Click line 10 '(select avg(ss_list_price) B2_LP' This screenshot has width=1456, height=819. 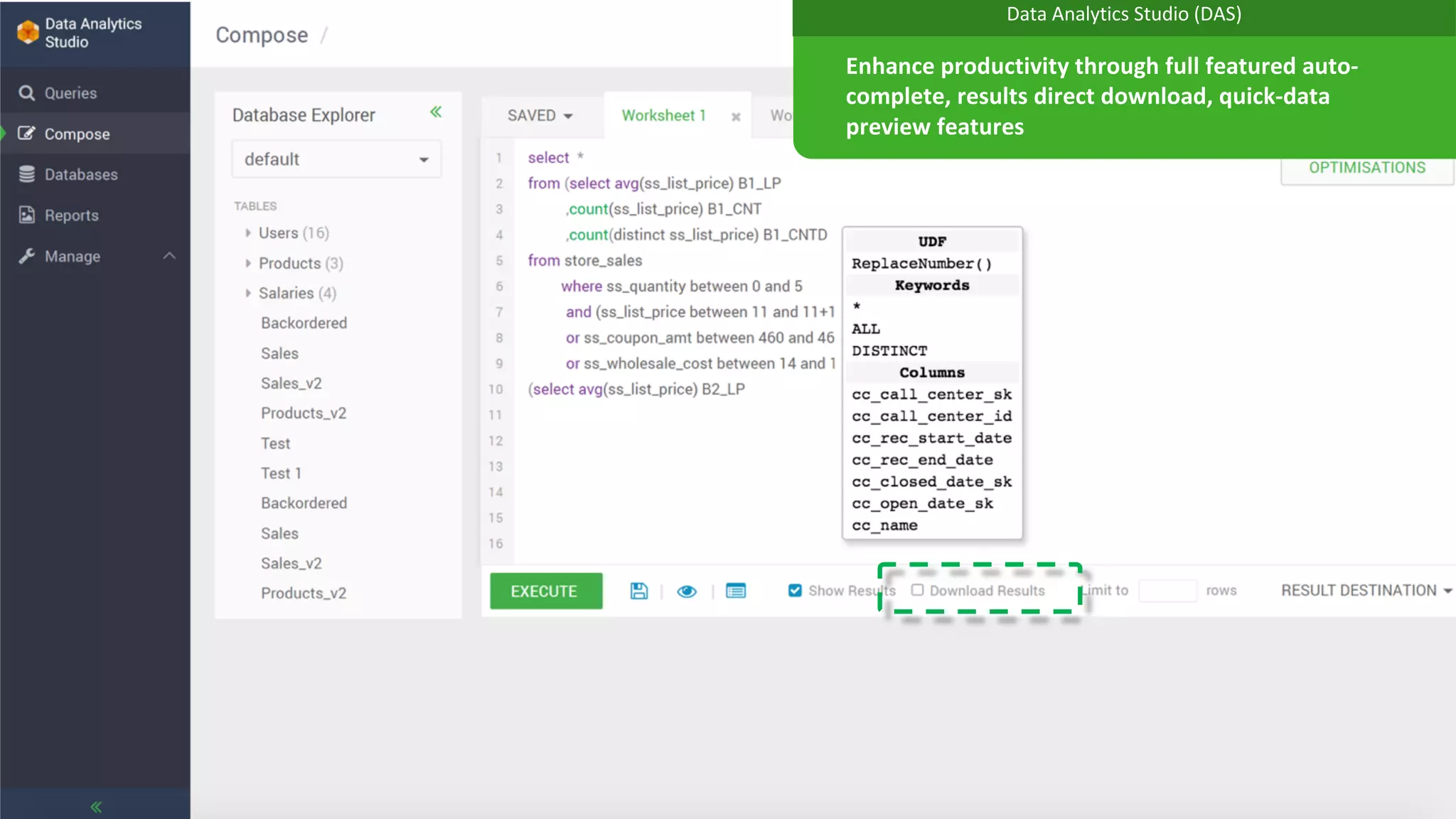[636, 390]
